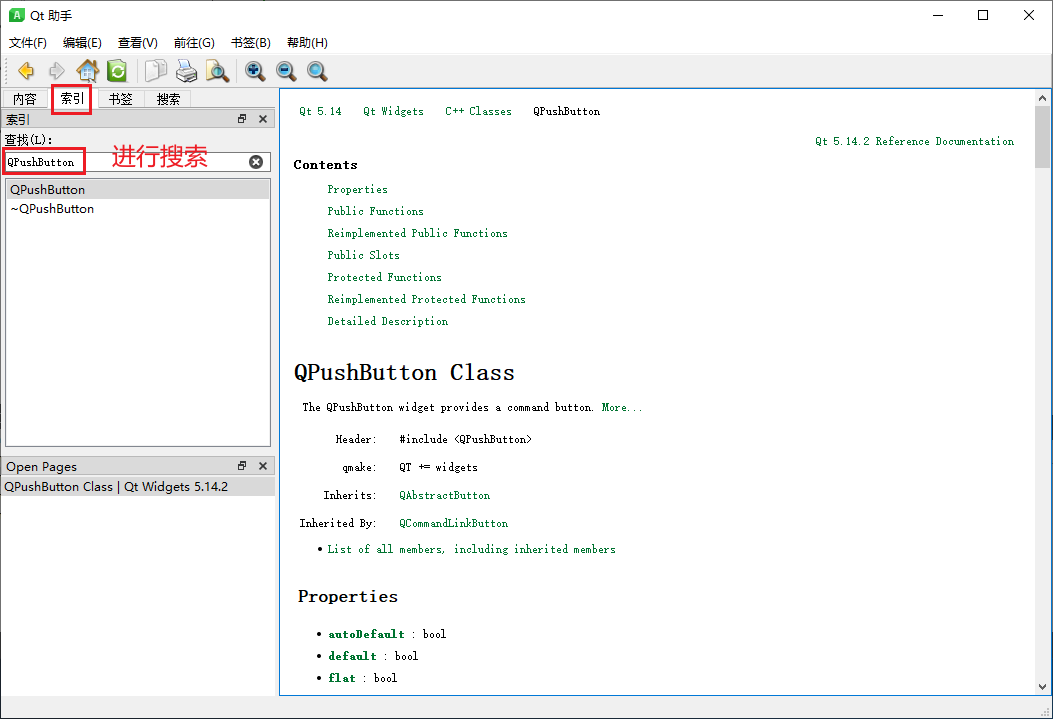Follow the Qt 5.14 breadcrumb link
Viewport: 1053px width, 719px height.
pyautogui.click(x=320, y=111)
